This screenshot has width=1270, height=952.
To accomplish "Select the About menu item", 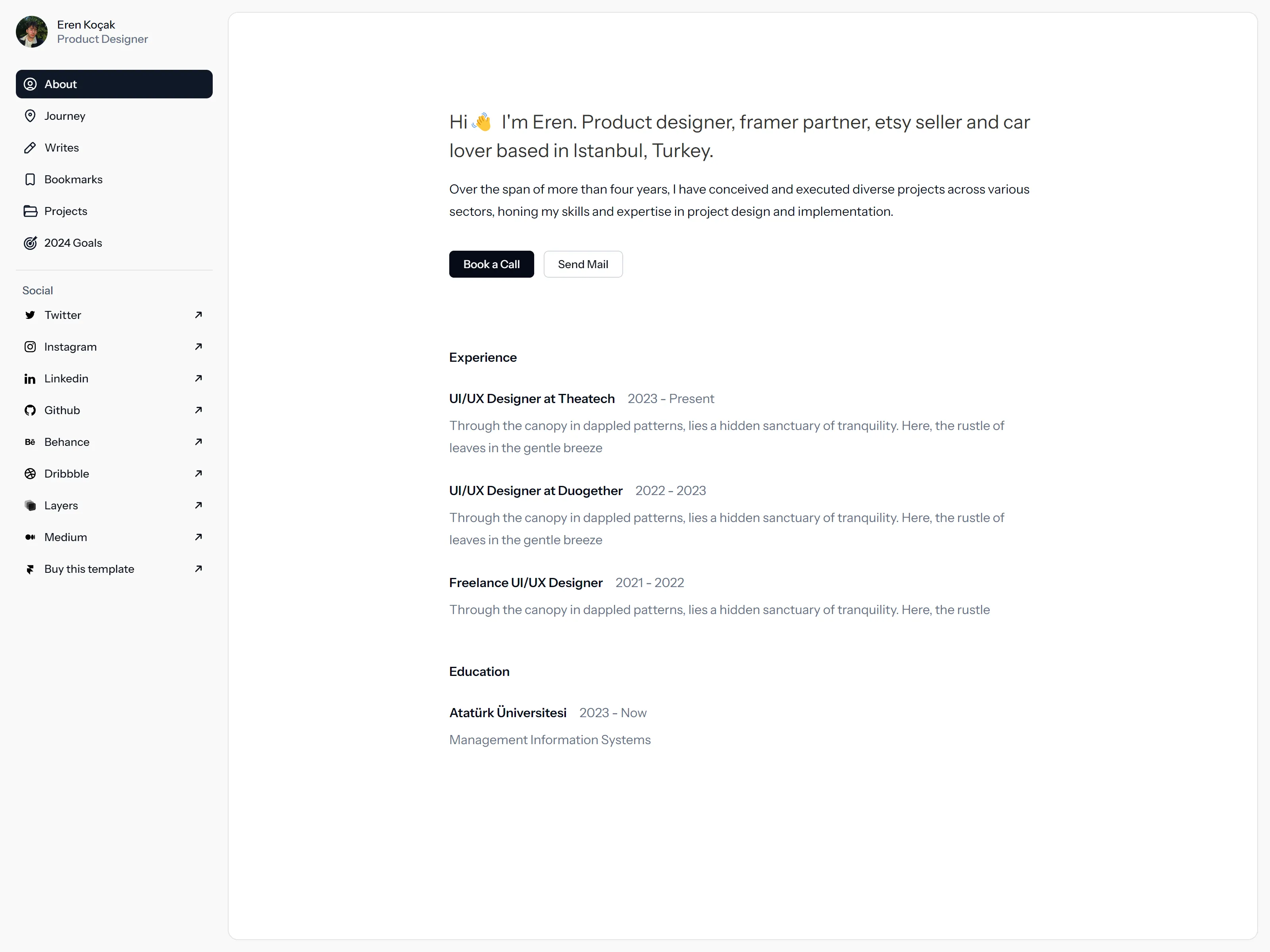I will [114, 84].
